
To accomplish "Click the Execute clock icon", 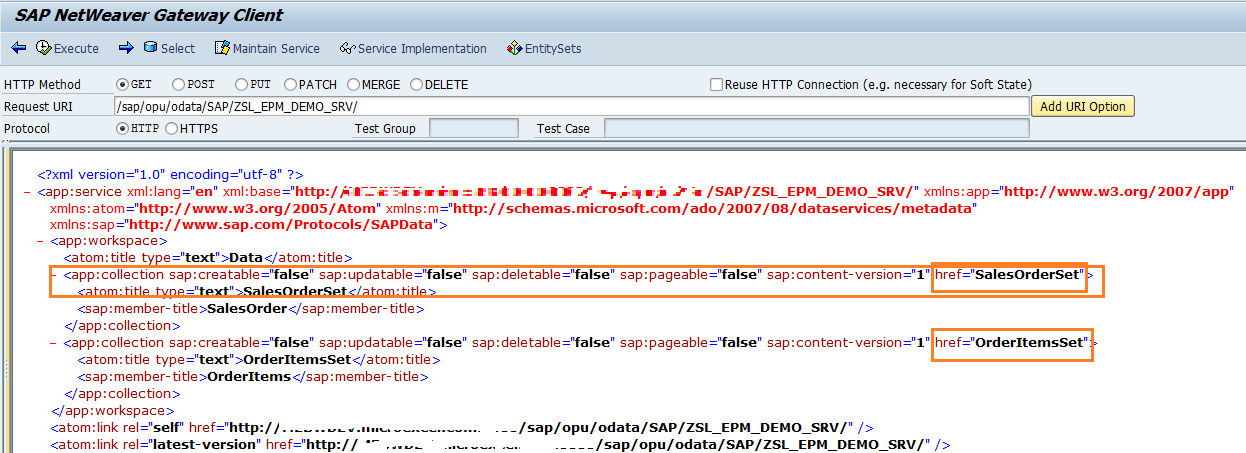I will 44,48.
